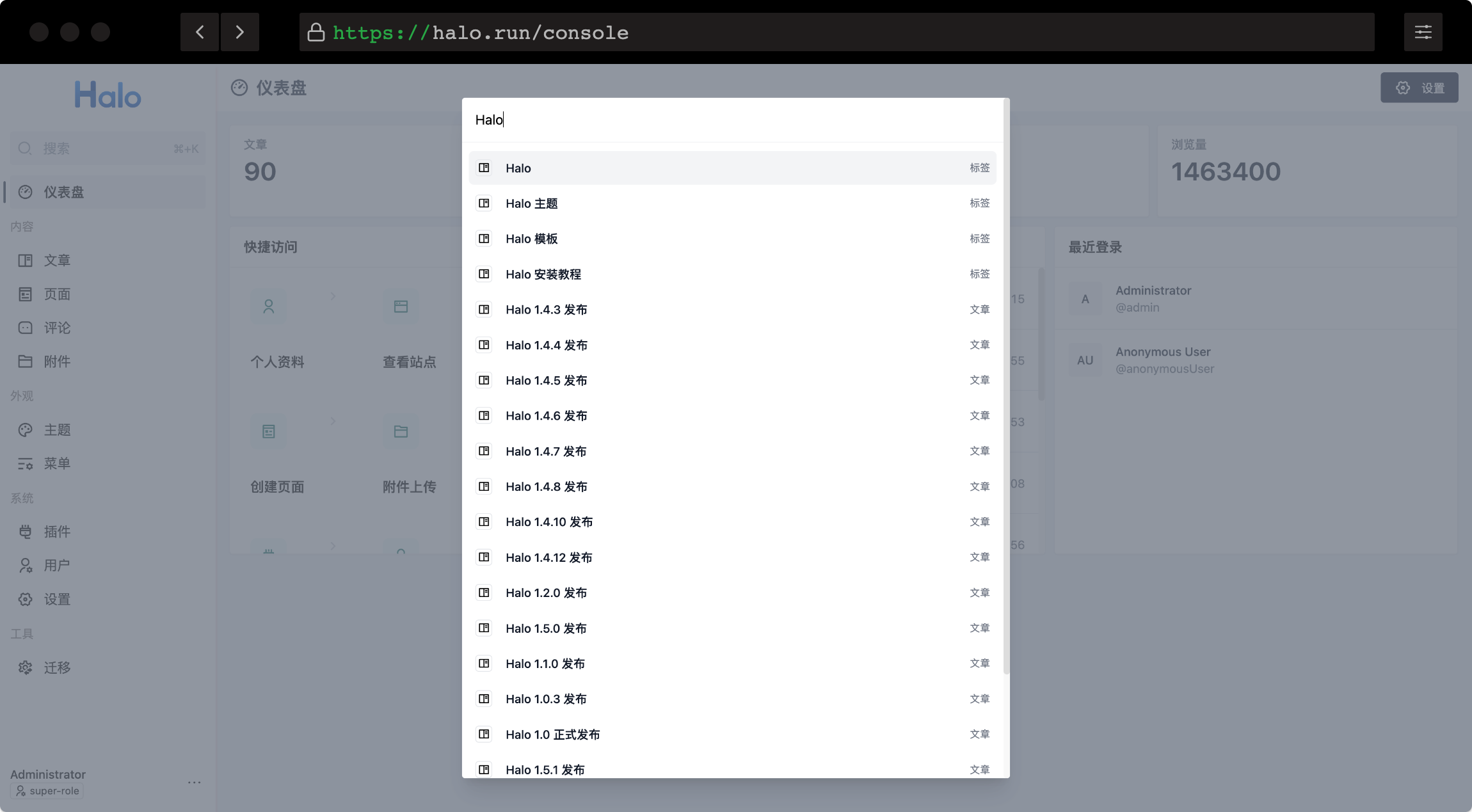Open browser settings sliders icon
1472x812 pixels.
click(x=1423, y=32)
